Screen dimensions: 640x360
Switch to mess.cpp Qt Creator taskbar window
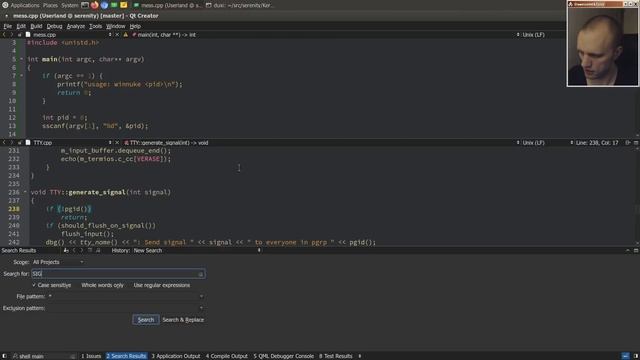click(167, 5)
